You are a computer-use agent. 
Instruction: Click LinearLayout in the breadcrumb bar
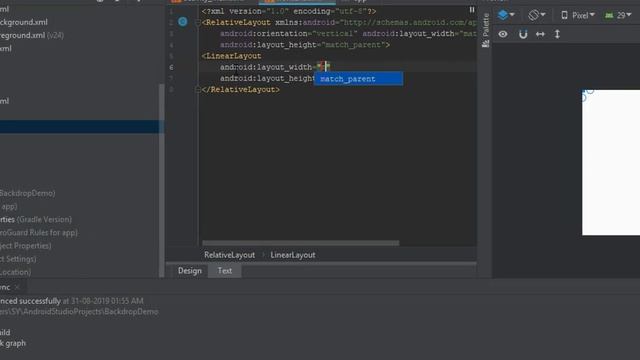click(x=293, y=255)
